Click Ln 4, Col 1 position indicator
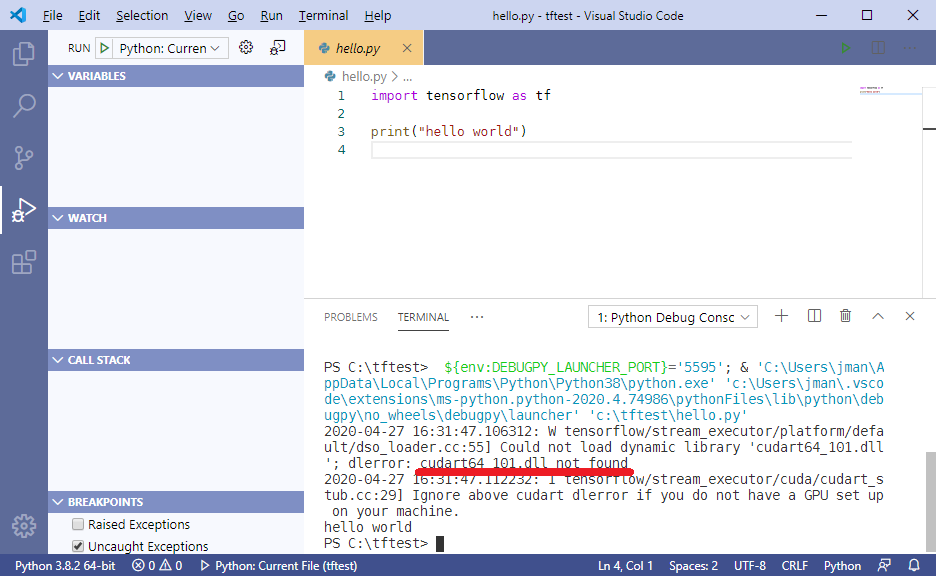This screenshot has height=576, width=936. point(626,565)
